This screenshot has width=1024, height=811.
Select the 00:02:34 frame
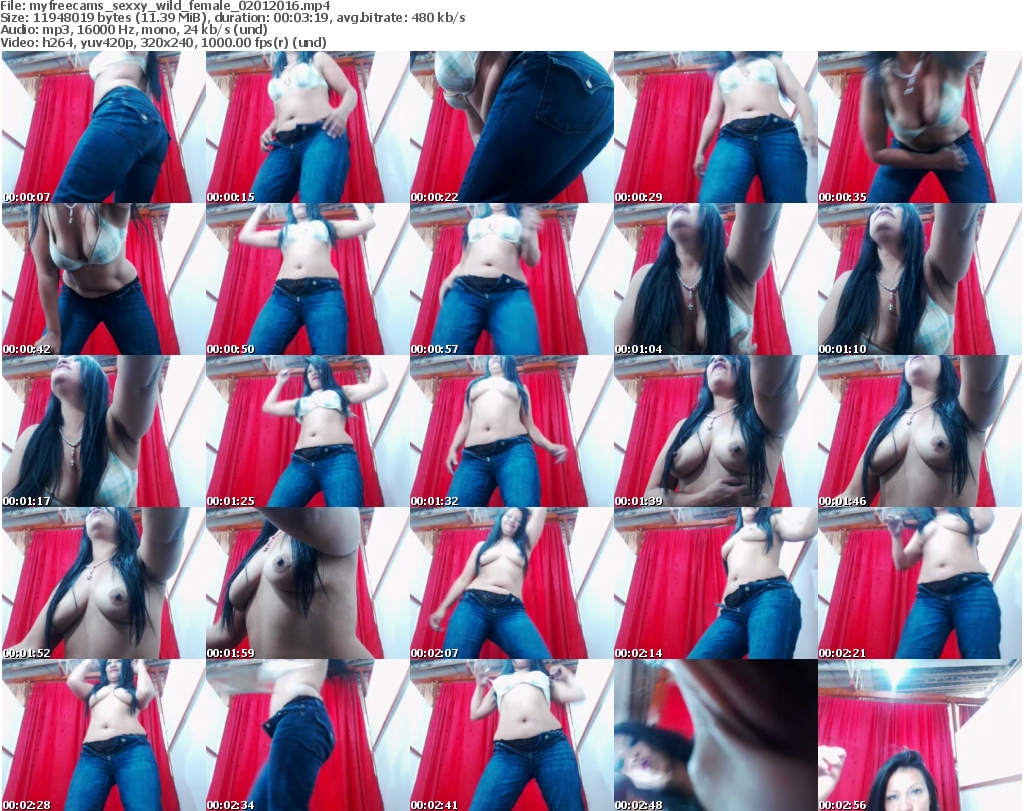click(x=308, y=735)
